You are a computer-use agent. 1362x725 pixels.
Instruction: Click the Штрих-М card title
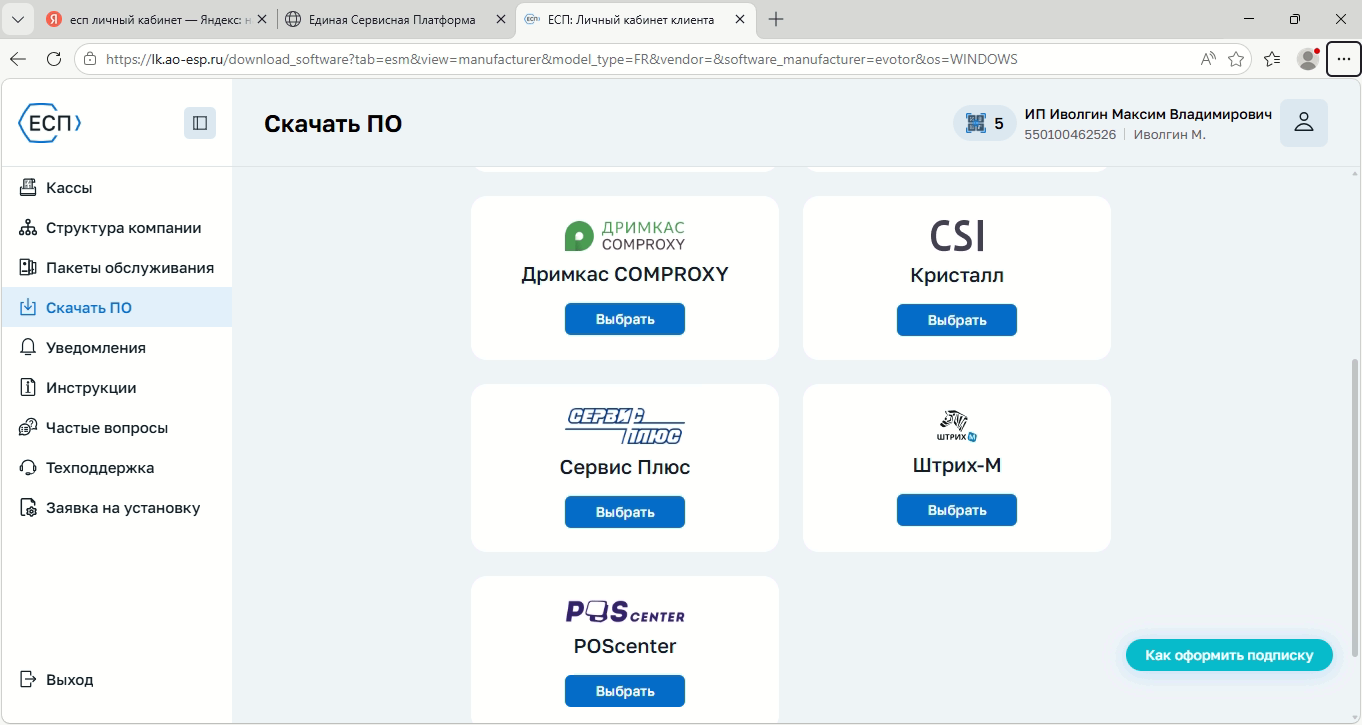[957, 465]
